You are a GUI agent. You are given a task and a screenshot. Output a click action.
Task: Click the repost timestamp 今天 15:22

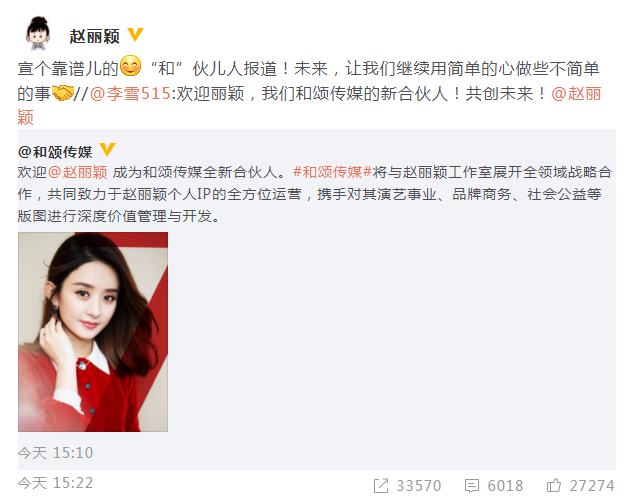(x=55, y=483)
